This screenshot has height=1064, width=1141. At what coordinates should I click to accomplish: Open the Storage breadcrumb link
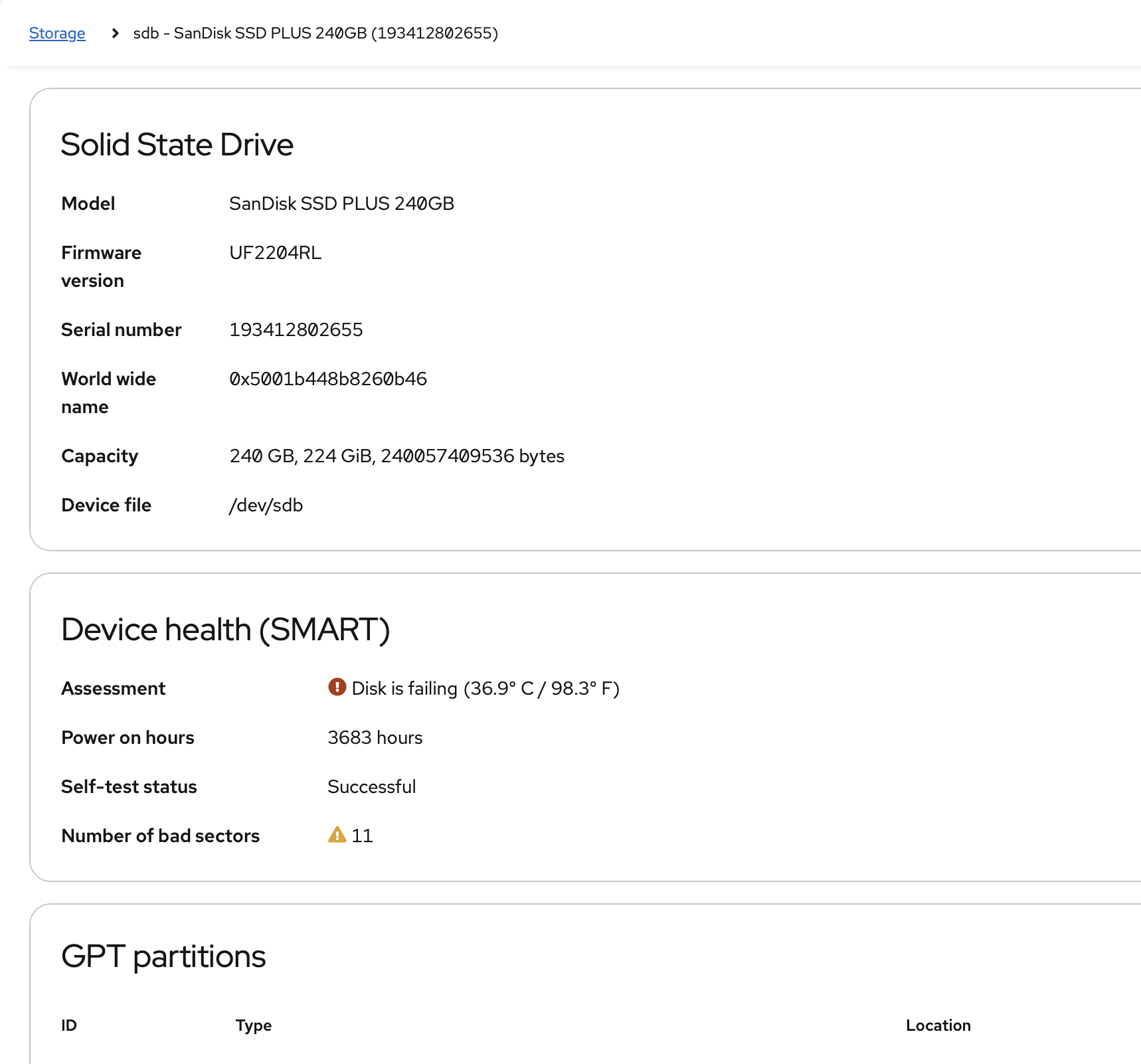[56, 33]
